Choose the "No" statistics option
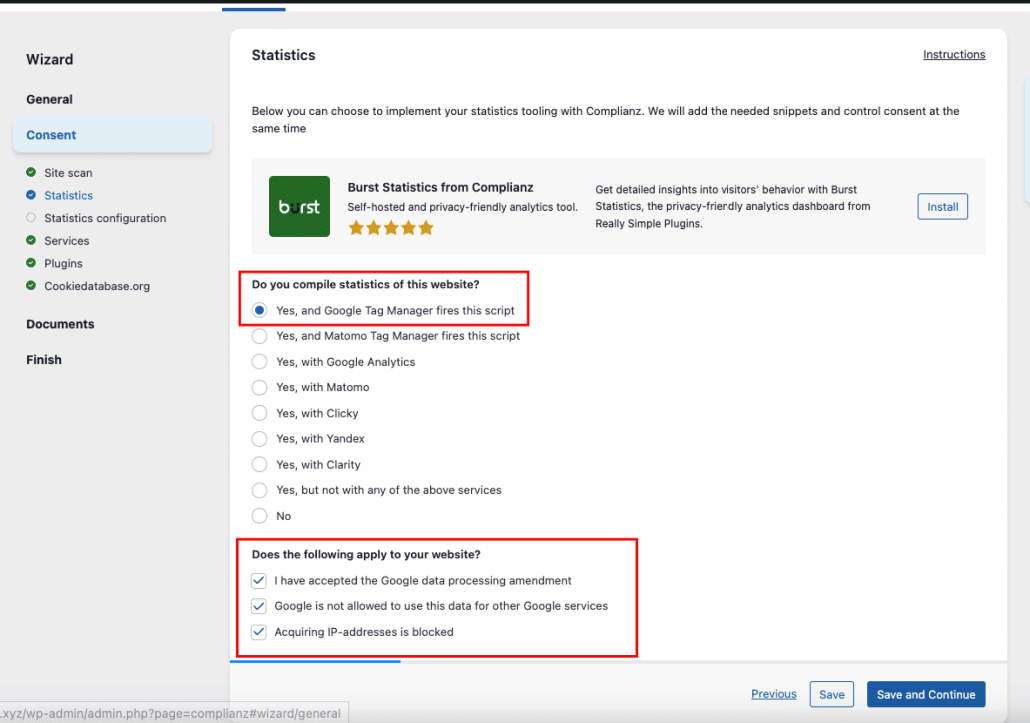1030x723 pixels. click(x=259, y=515)
